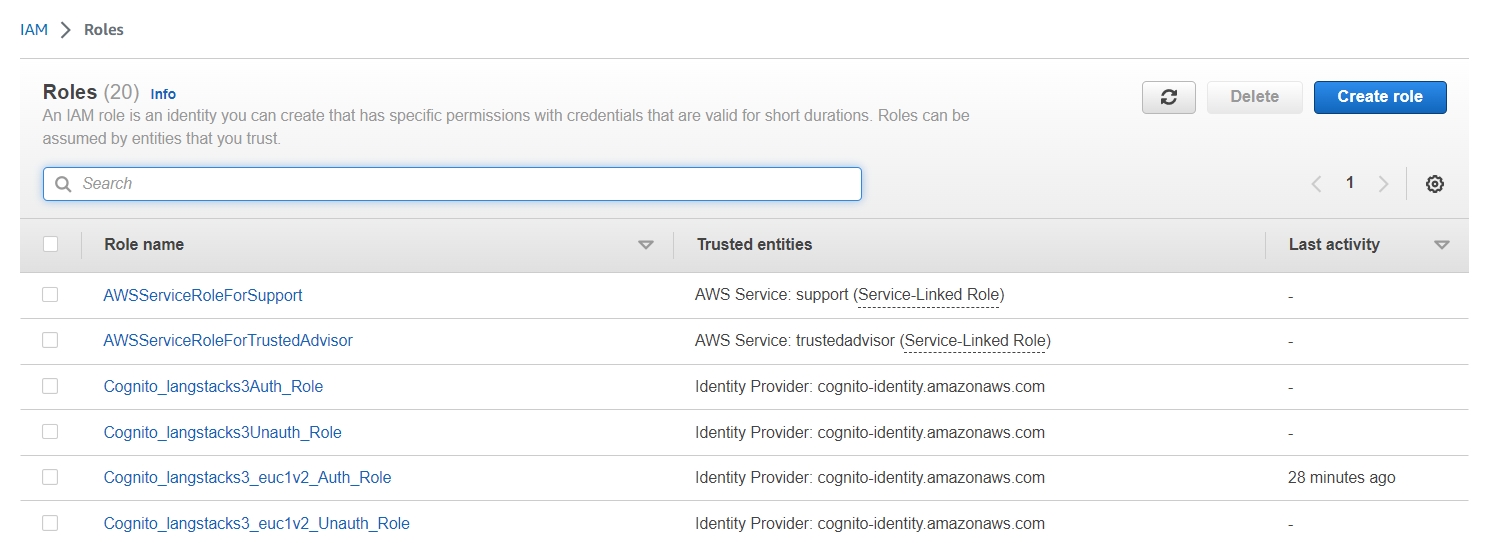1496x543 pixels.
Task: Select the AWSServiceRoleForSupport checkbox
Action: pos(50,295)
